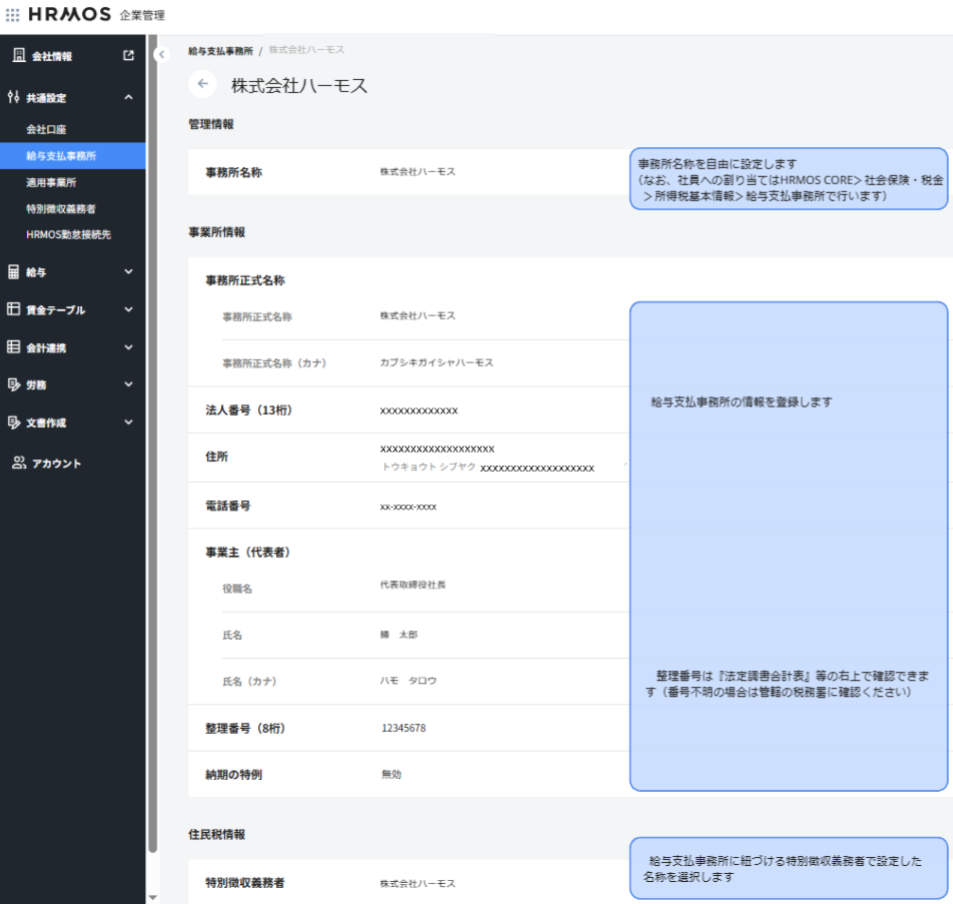This screenshot has height=904, width=953.
Task: Click the 給与 calculator icon in sidebar
Action: (14, 271)
